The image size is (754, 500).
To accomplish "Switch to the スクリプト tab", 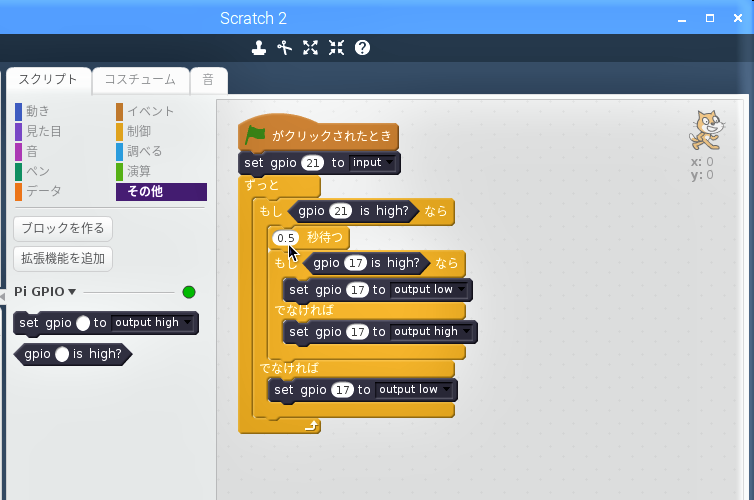I will 48,79.
